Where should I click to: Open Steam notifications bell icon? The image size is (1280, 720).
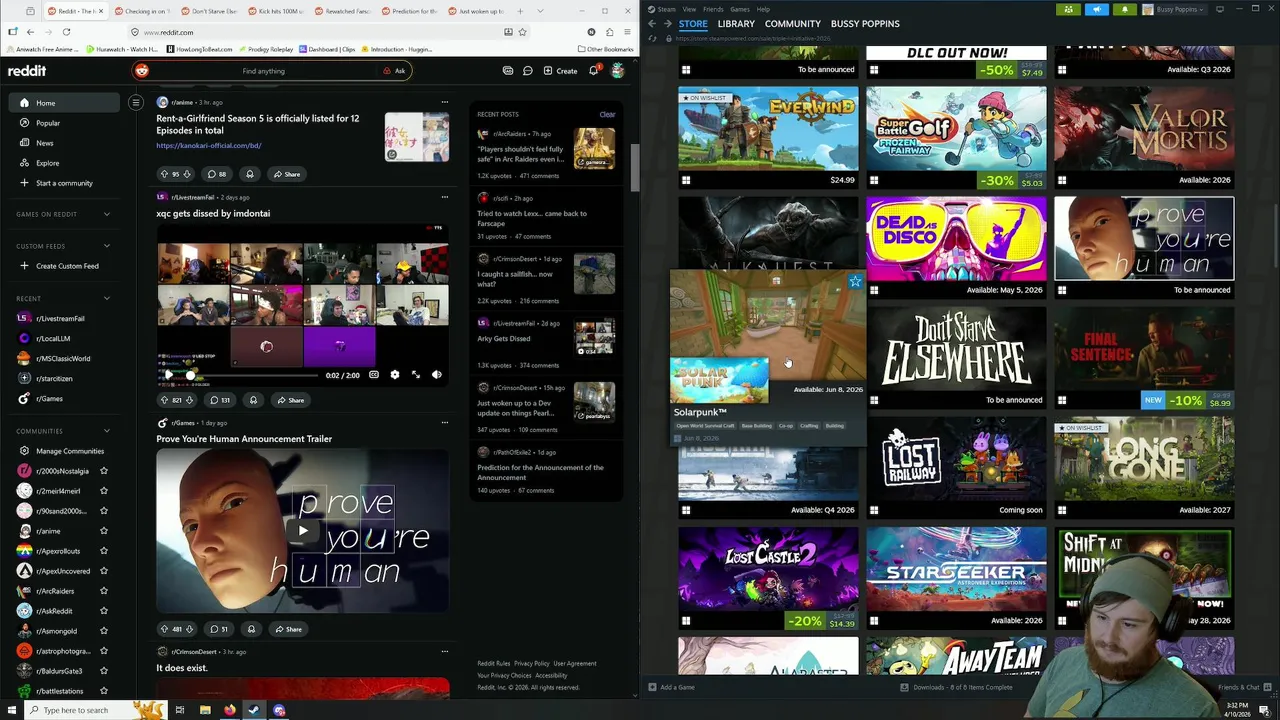1124,9
